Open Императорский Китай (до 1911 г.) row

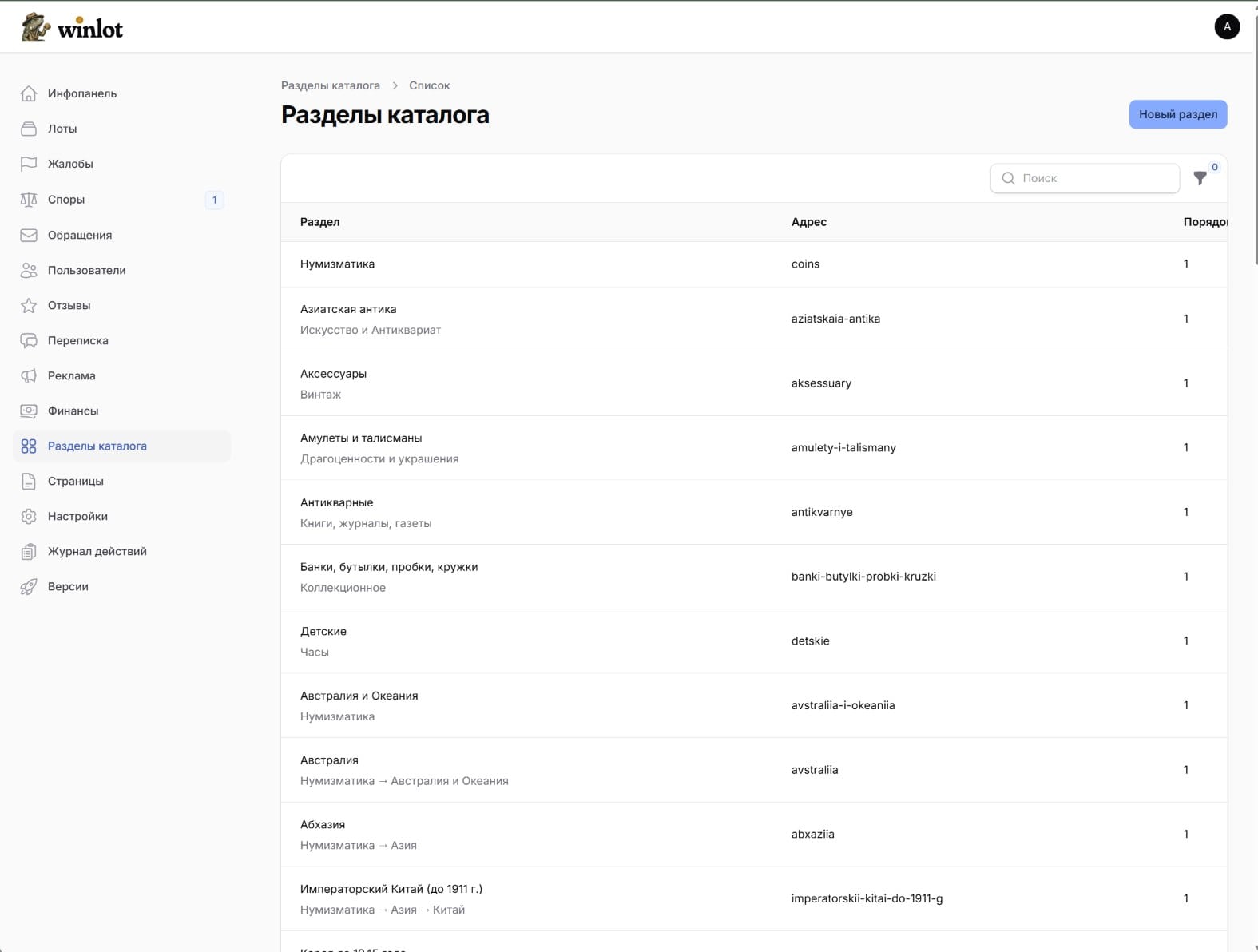pos(754,899)
